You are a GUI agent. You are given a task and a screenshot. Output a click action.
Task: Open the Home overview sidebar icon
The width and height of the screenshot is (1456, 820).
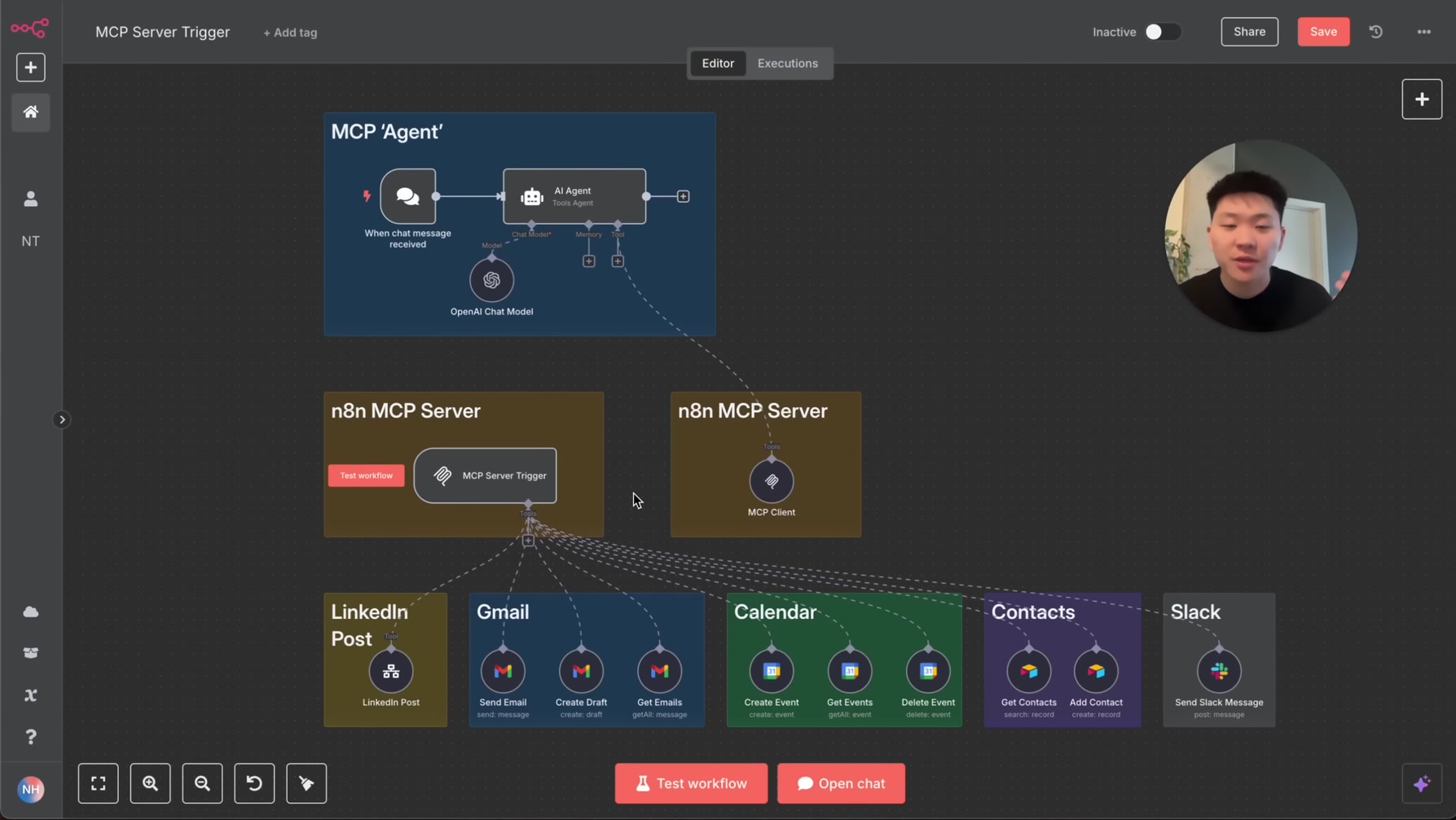coord(31,112)
